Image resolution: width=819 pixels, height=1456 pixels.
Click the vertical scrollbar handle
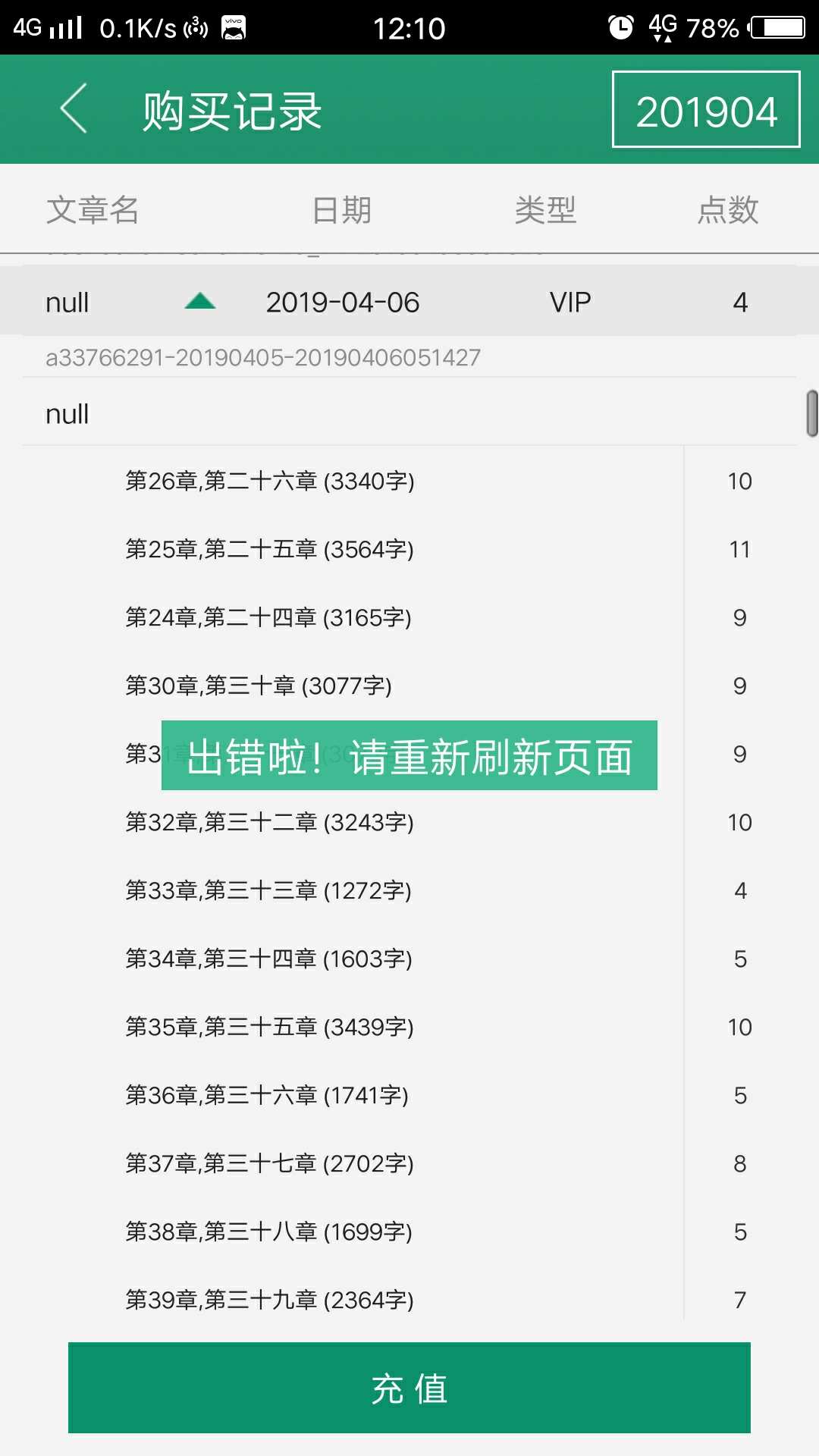(x=811, y=413)
